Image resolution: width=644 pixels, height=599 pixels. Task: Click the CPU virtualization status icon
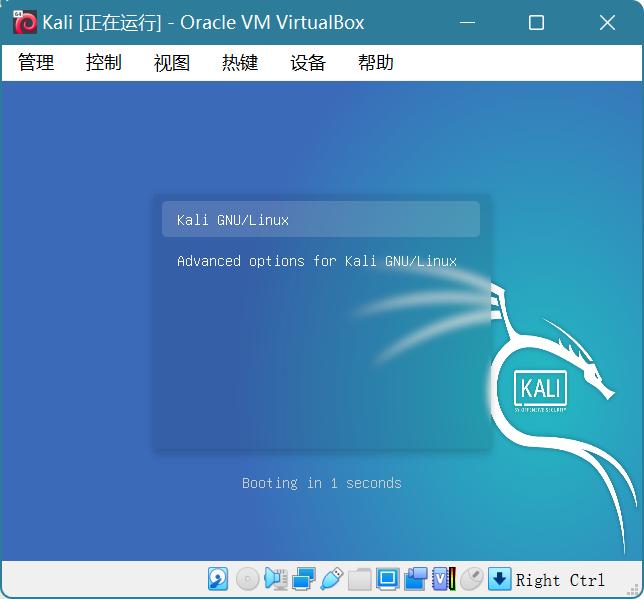(444, 579)
